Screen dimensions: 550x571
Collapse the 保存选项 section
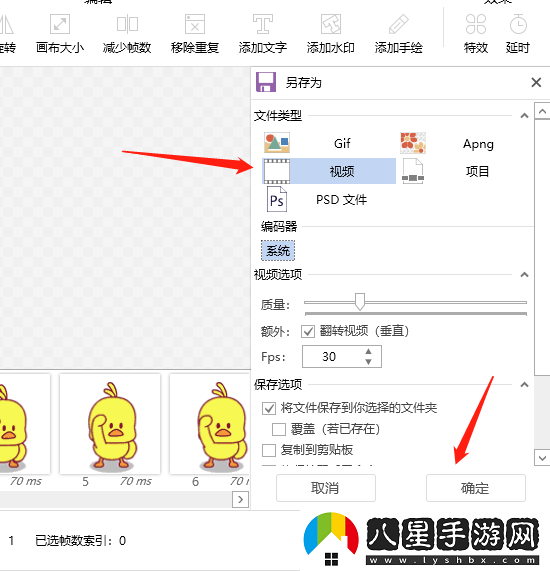[x=524, y=385]
